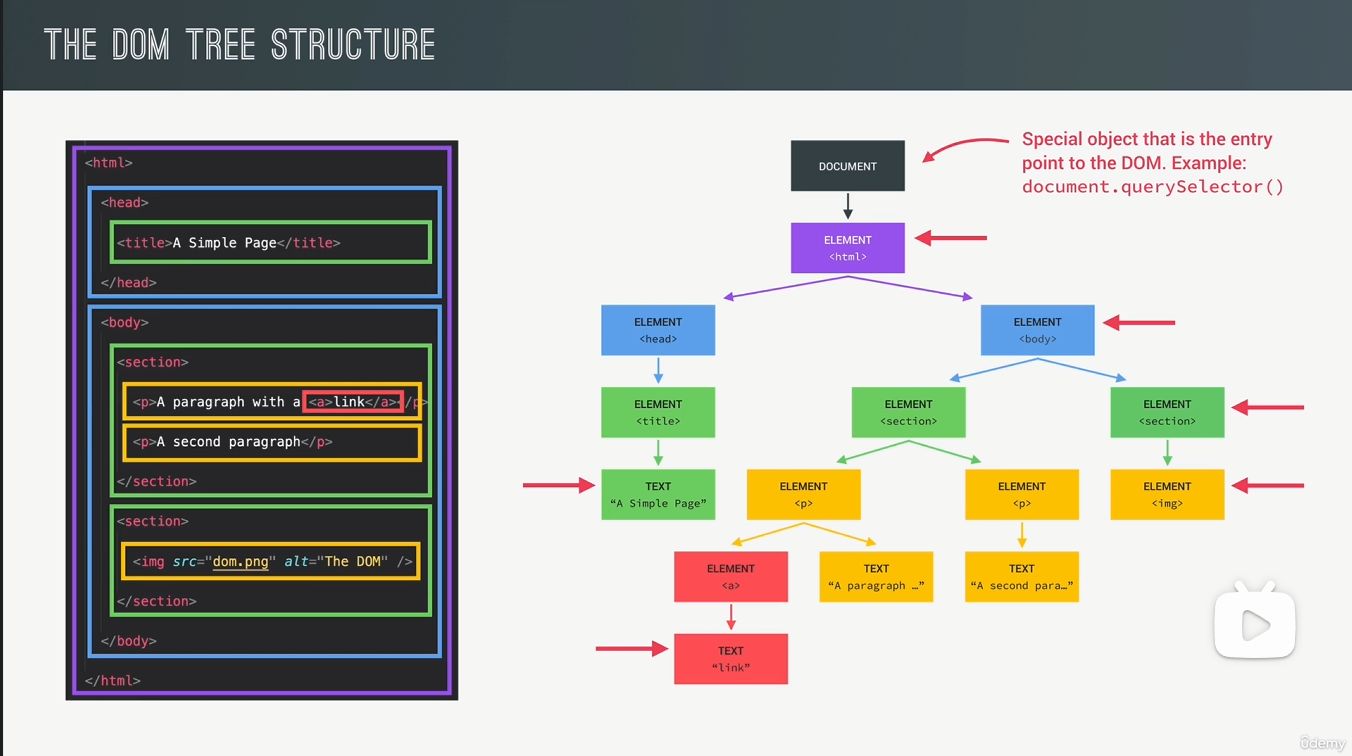Click the blue ELEMENT <body> node
This screenshot has width=1352, height=756.
click(1037, 330)
